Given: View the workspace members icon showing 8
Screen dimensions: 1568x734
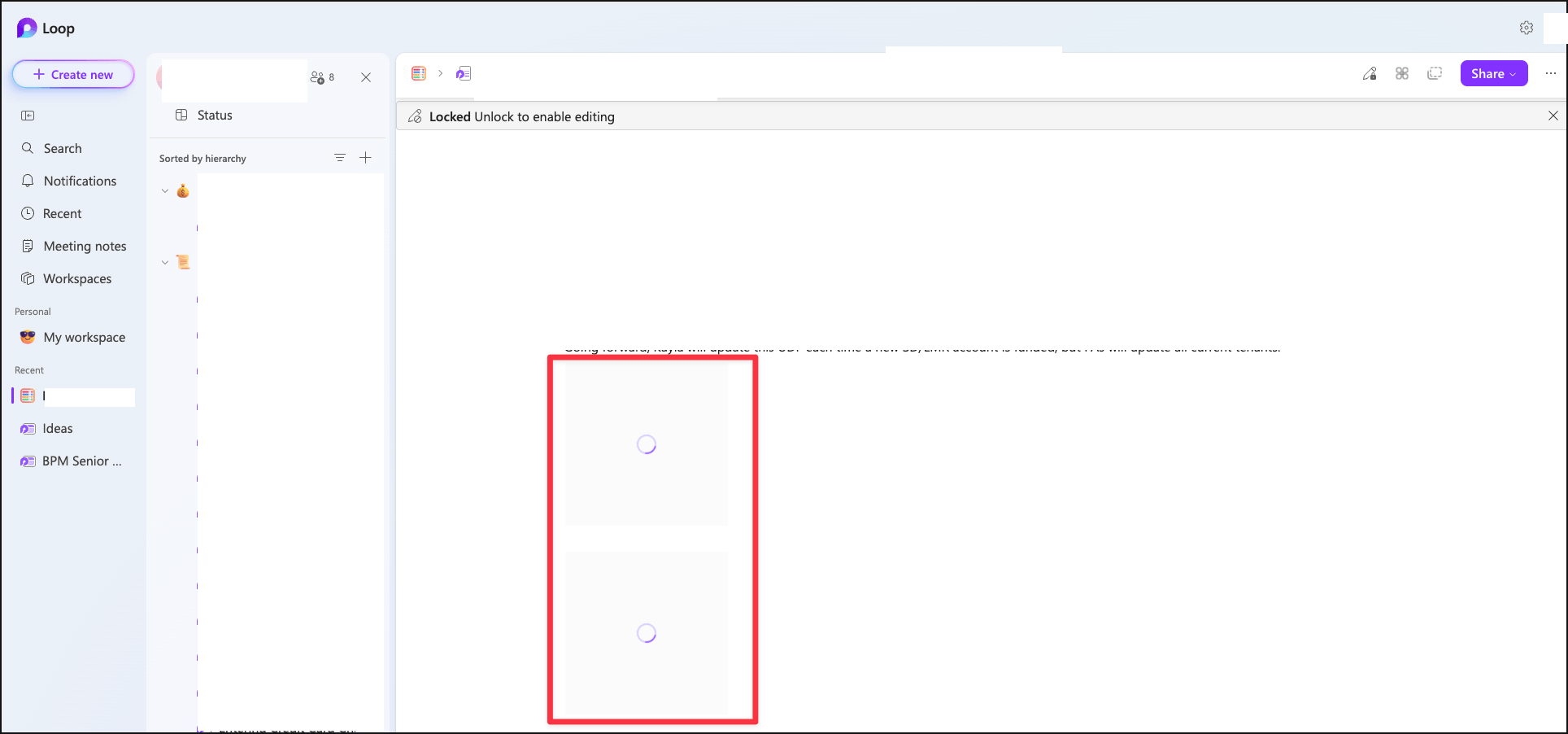Looking at the screenshot, I should coord(322,77).
